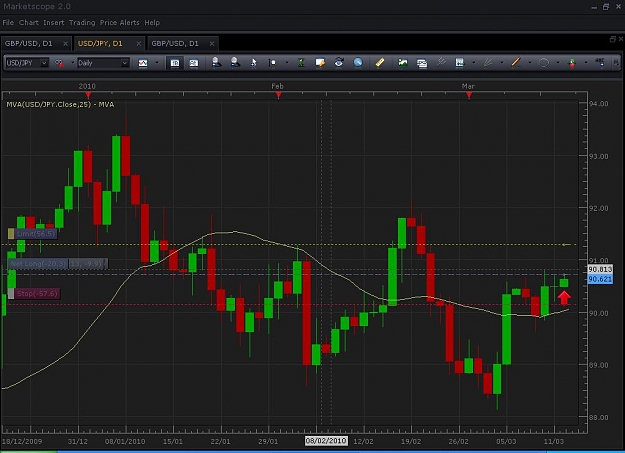Click the green candlestick icon
Screen dimensions: 625x453
301,63
